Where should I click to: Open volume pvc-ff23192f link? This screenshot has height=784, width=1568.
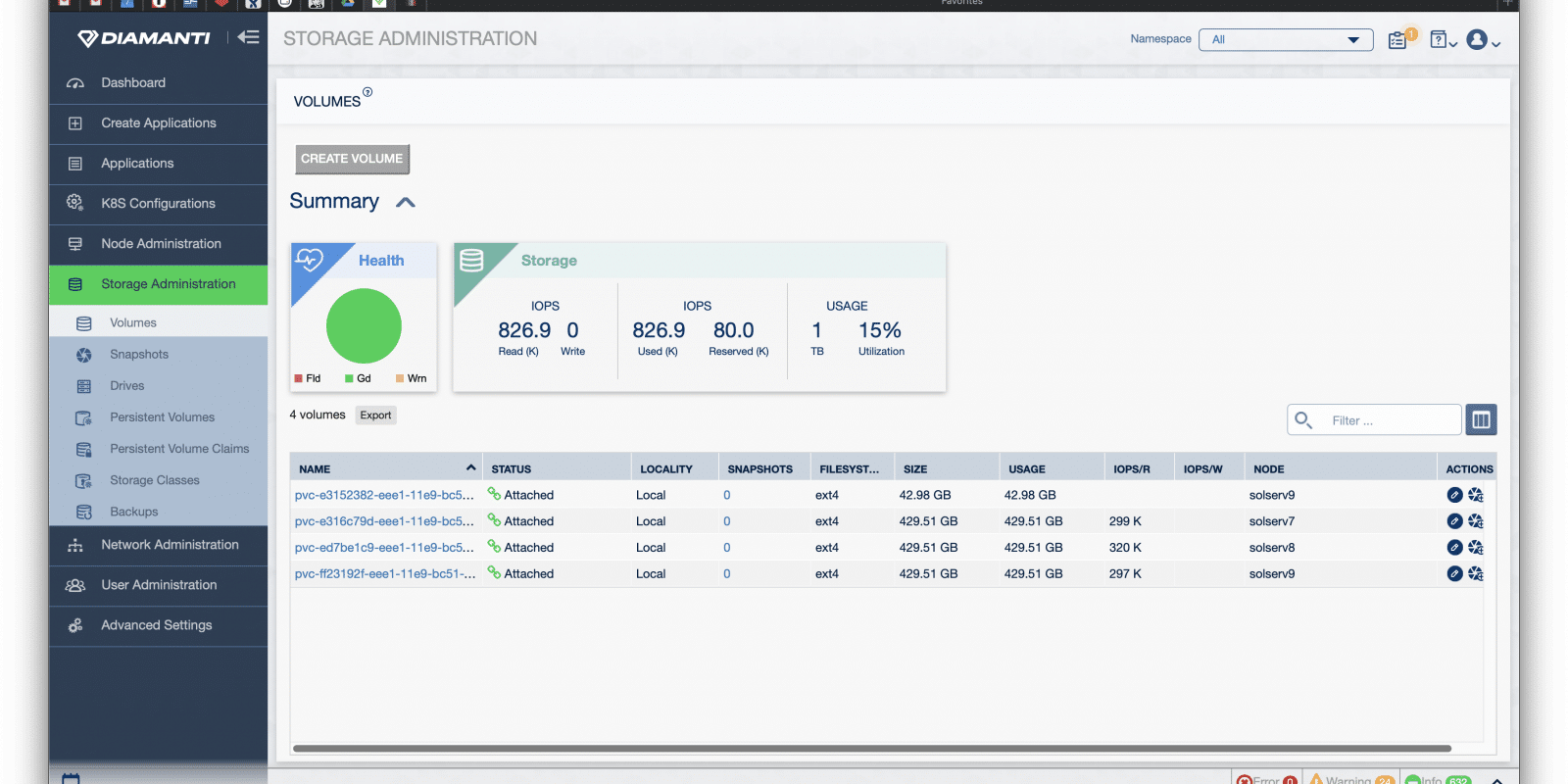click(385, 574)
